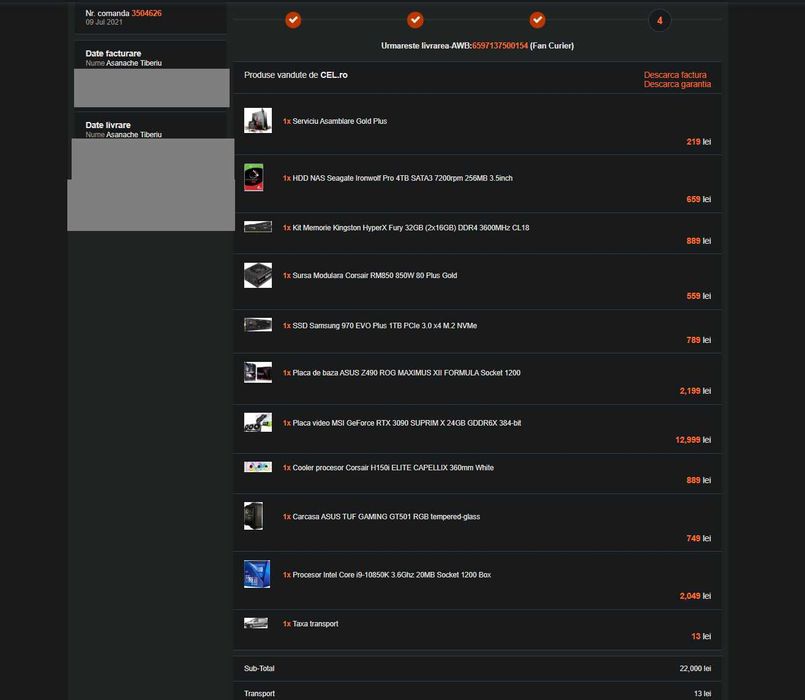Click Descarca factura link
805x700 pixels.
pyautogui.click(x=675, y=75)
